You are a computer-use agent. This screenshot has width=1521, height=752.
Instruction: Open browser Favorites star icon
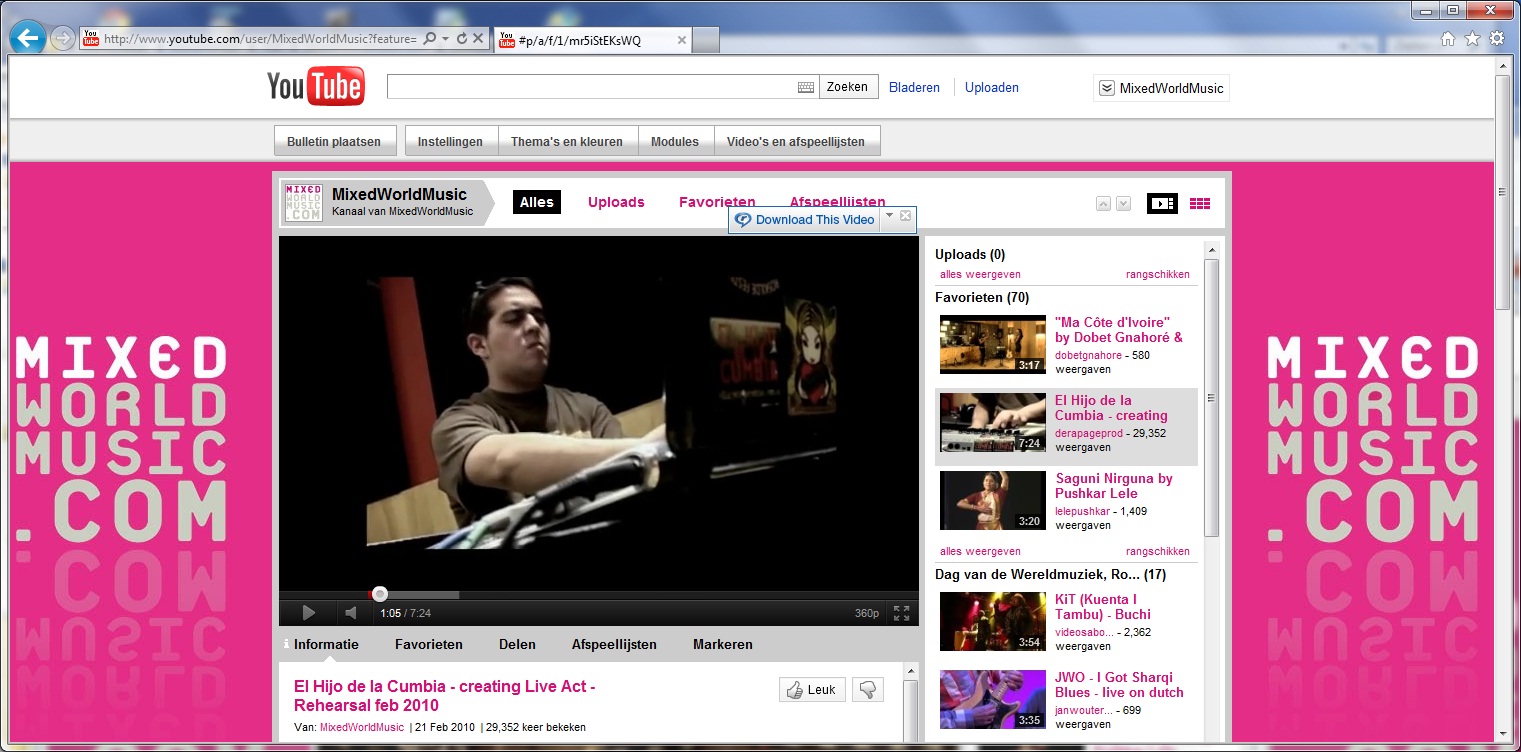[x=1472, y=39]
